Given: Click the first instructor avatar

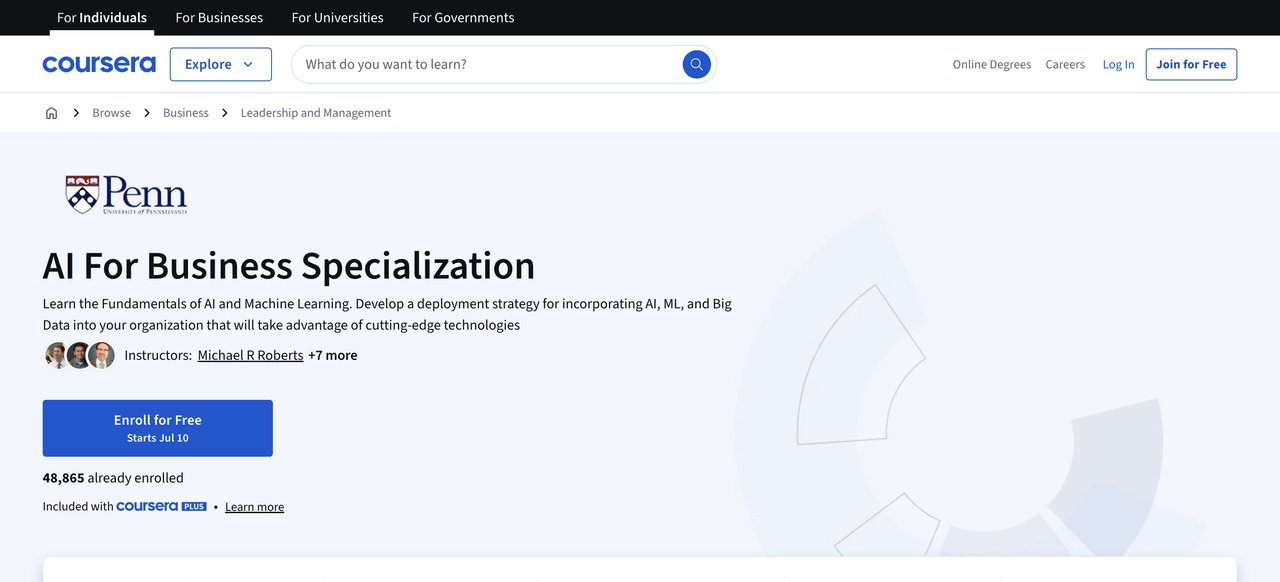Looking at the screenshot, I should coord(56,354).
